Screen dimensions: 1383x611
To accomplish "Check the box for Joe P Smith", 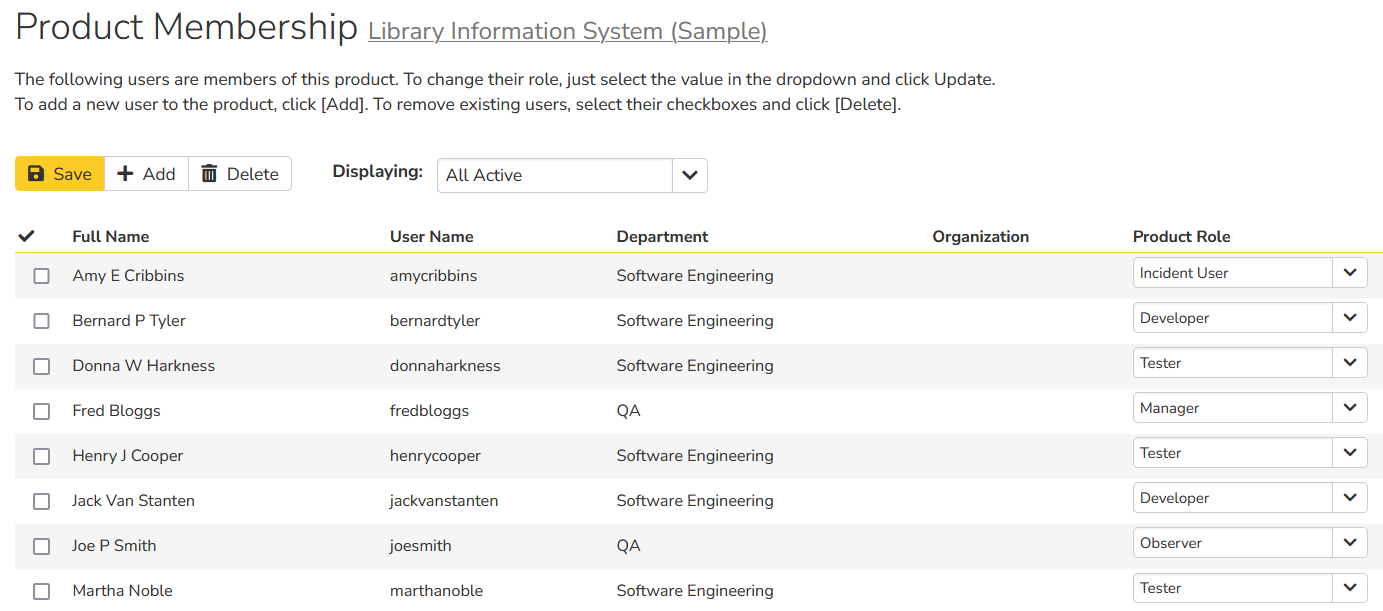I will (41, 546).
